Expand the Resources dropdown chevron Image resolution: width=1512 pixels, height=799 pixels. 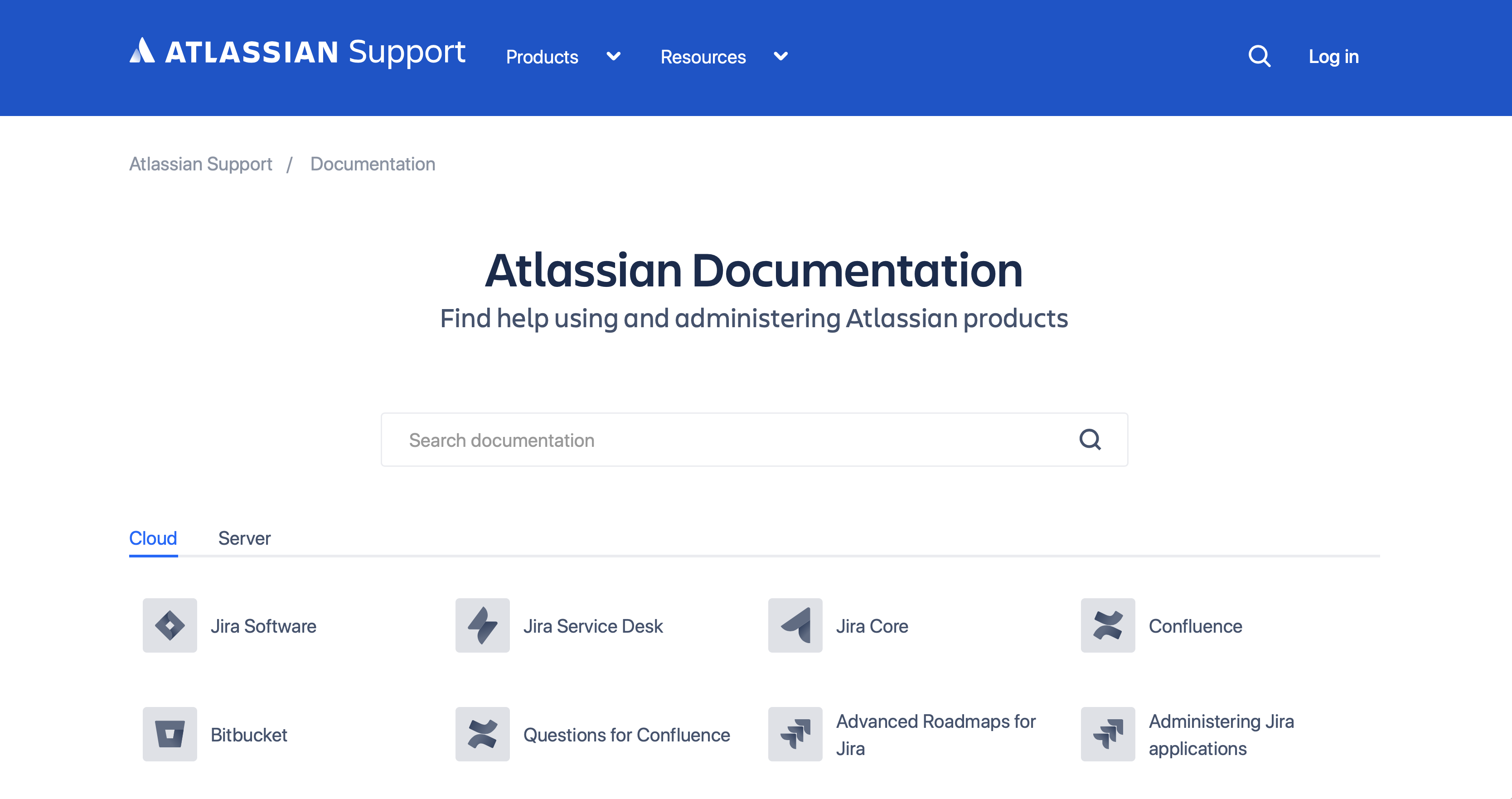click(x=780, y=56)
